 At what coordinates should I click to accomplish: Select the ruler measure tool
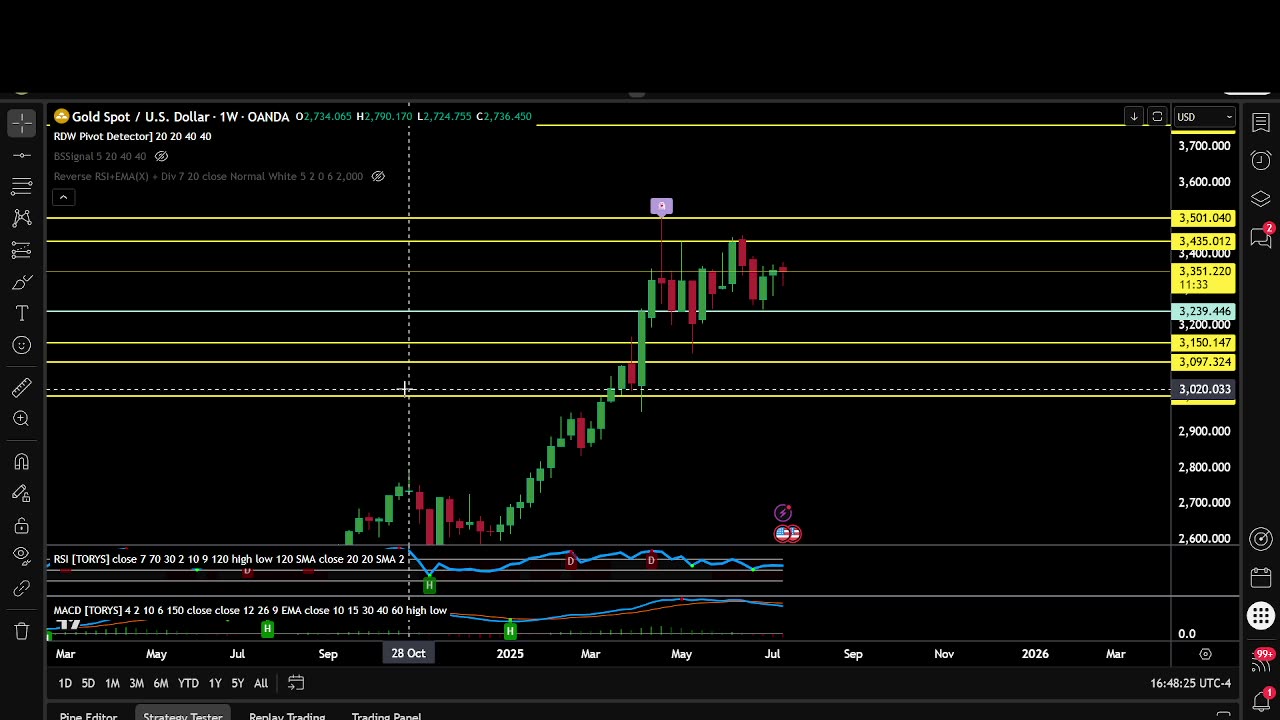[x=21, y=388]
